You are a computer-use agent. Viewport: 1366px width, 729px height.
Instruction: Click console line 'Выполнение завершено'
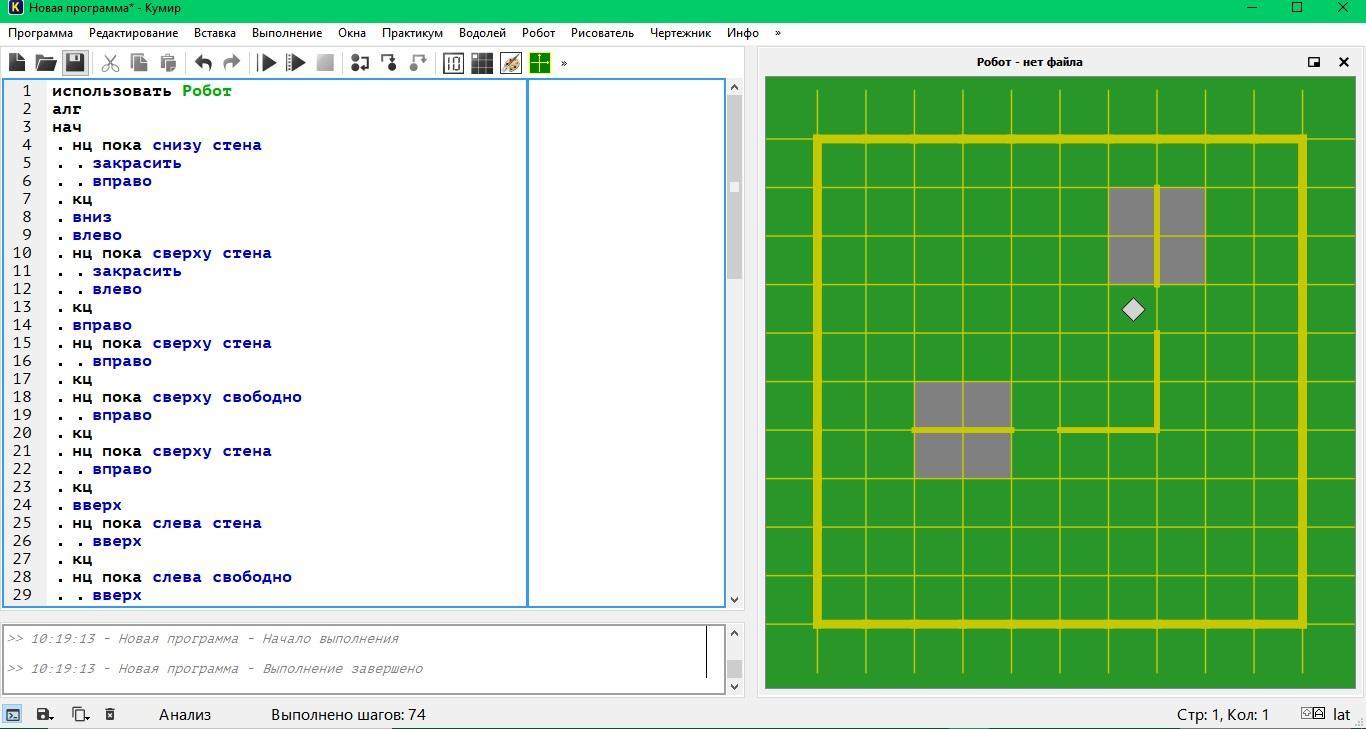click(215, 668)
